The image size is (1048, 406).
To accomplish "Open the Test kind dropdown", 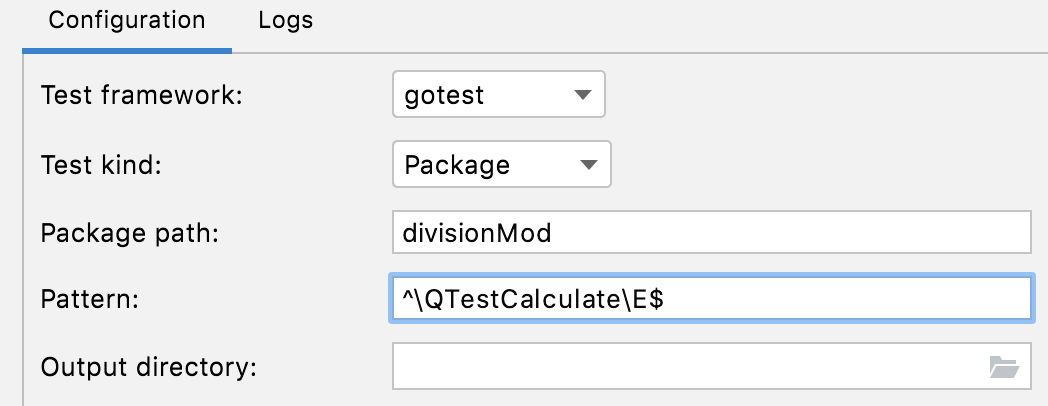I will (x=501, y=165).
